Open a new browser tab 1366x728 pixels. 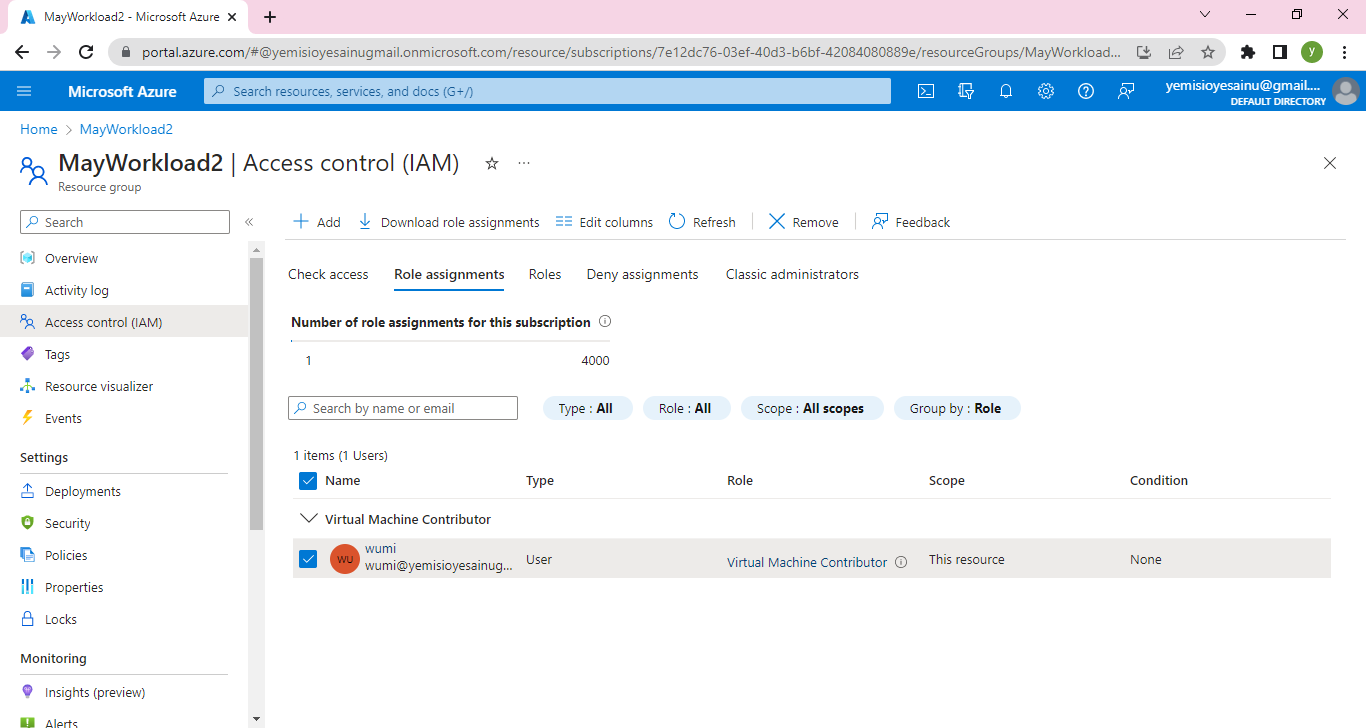pyautogui.click(x=270, y=17)
